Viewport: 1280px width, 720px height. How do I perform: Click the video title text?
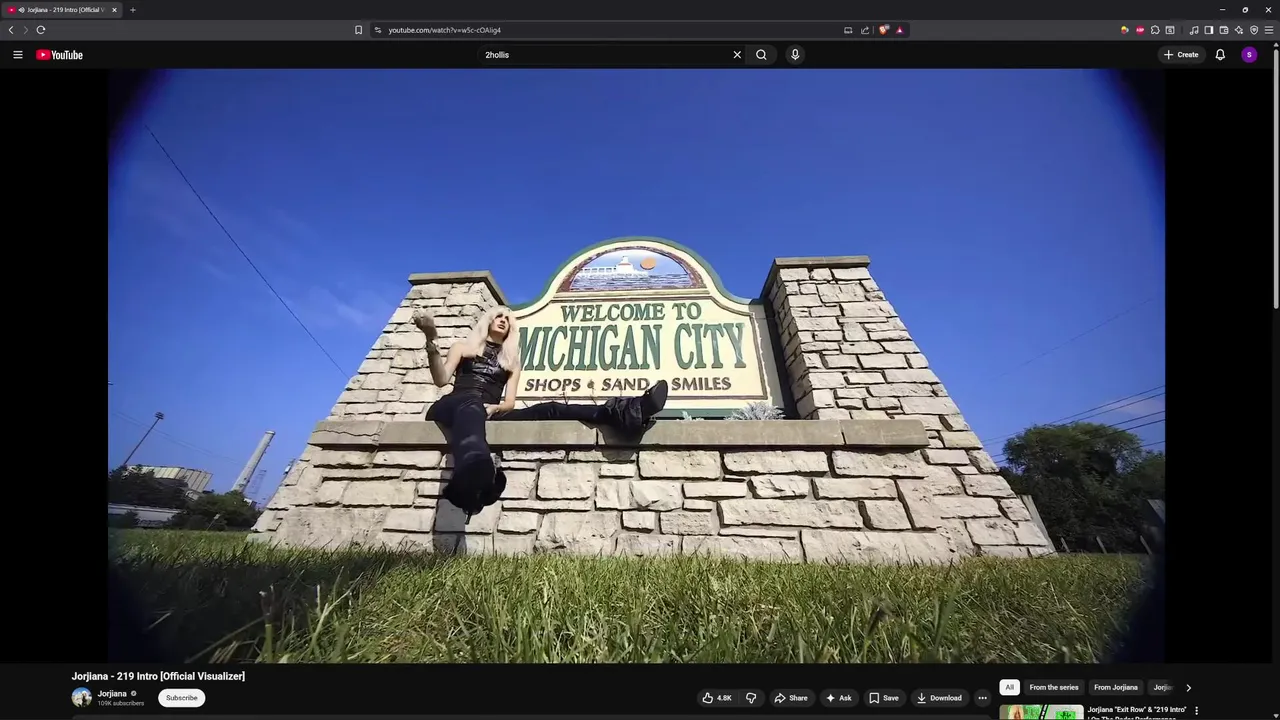coord(158,676)
